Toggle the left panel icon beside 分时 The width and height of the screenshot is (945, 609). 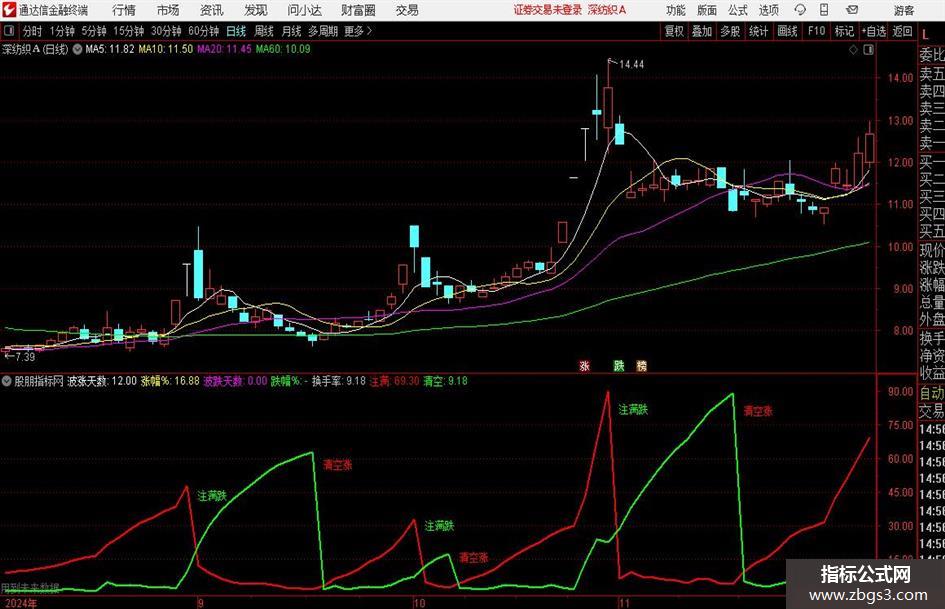[x=8, y=31]
